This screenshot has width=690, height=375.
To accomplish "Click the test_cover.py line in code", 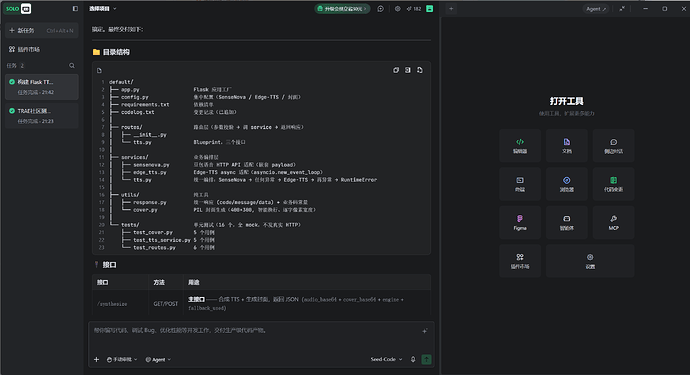I will [153, 232].
